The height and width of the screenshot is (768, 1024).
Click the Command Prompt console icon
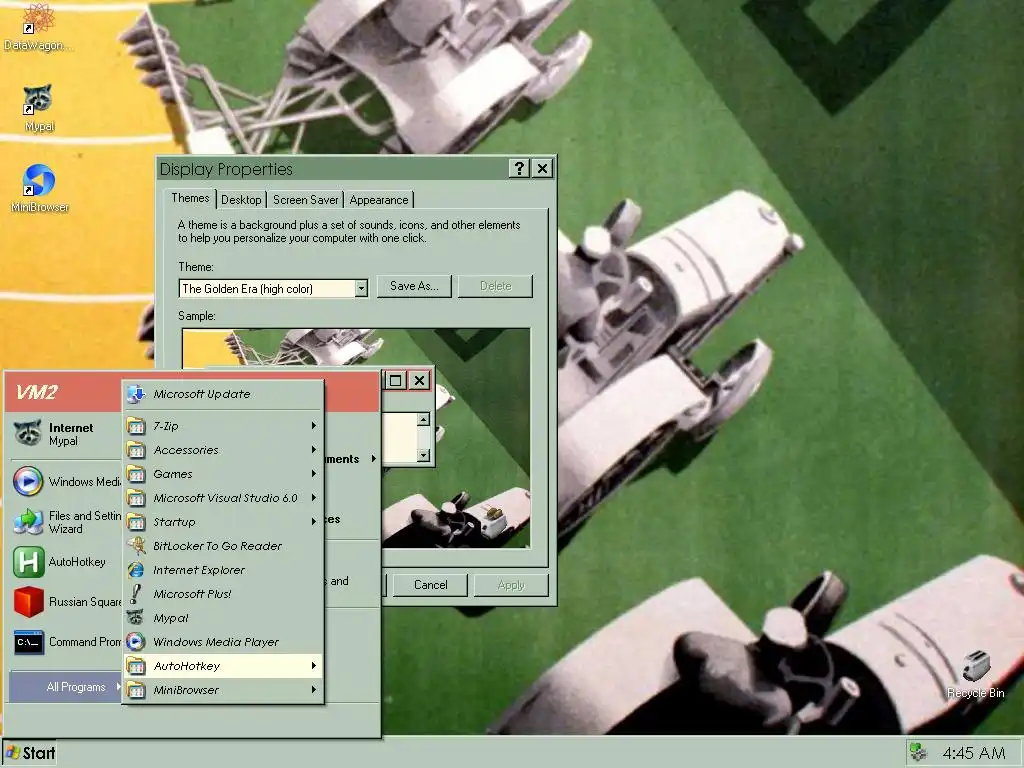(x=28, y=643)
